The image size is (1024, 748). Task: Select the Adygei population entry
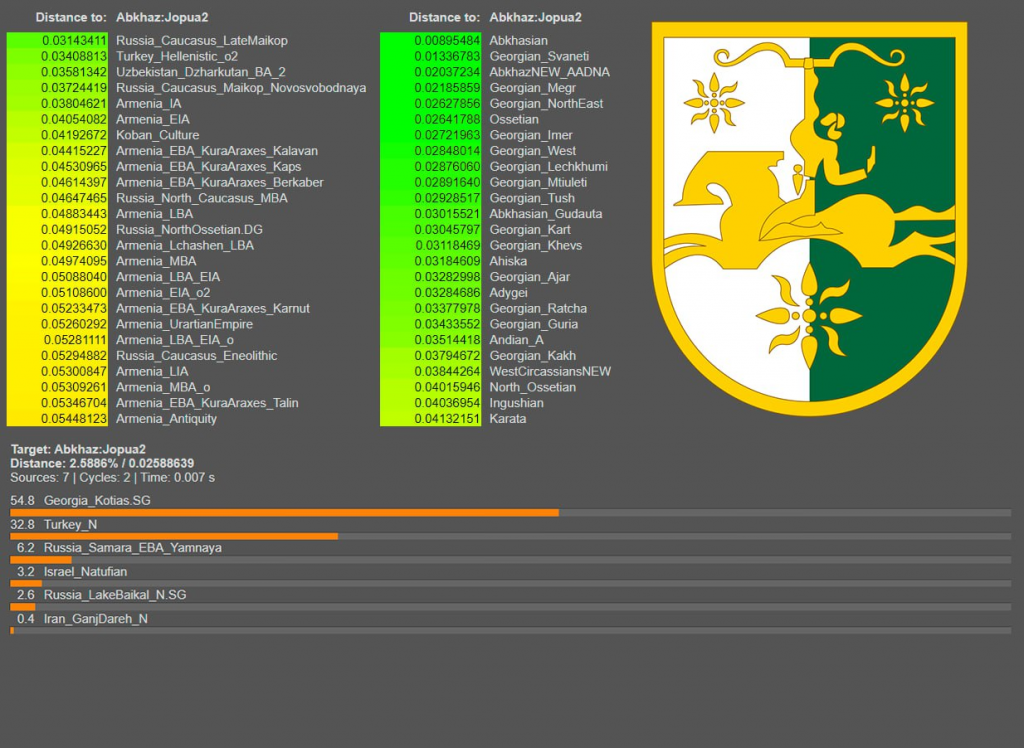[x=508, y=293]
